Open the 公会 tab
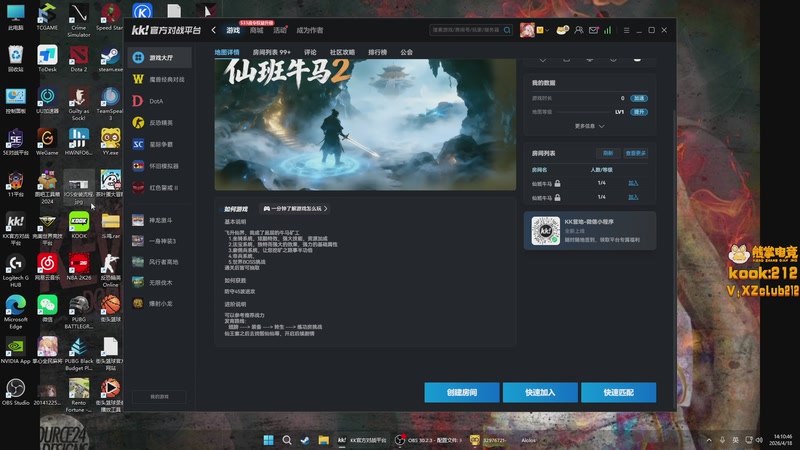This screenshot has width=800, height=450. tap(407, 52)
